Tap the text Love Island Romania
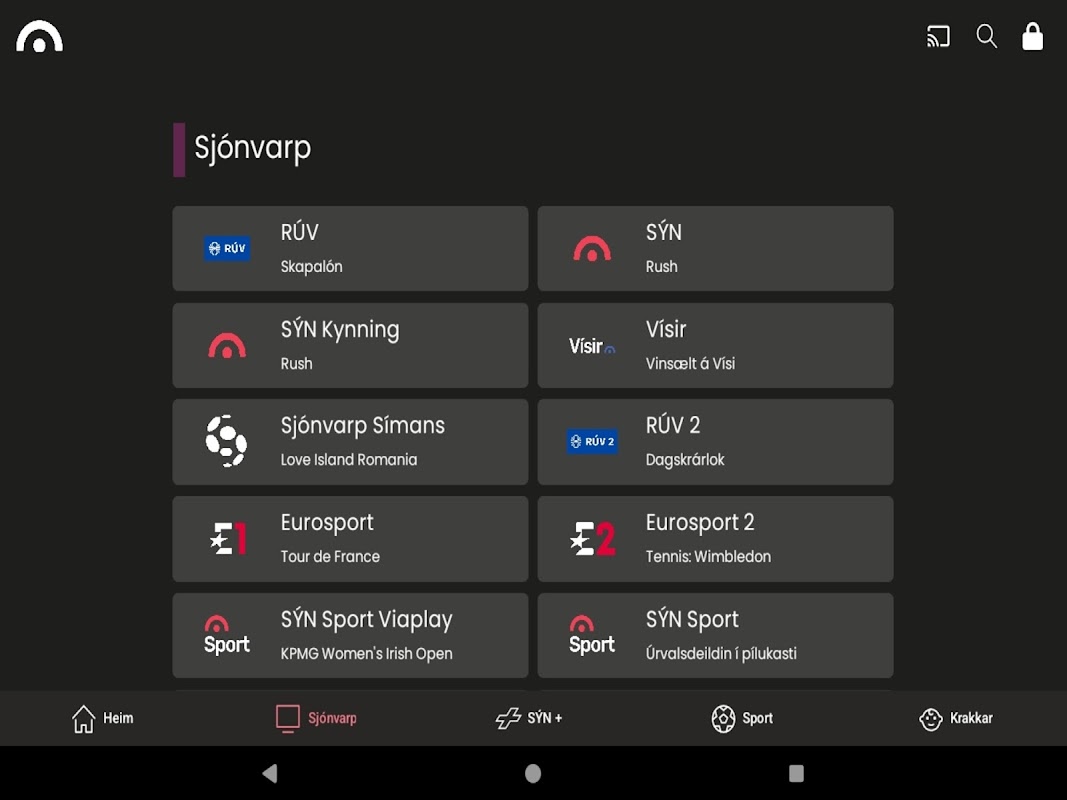The width and height of the screenshot is (1067, 800). 349,460
